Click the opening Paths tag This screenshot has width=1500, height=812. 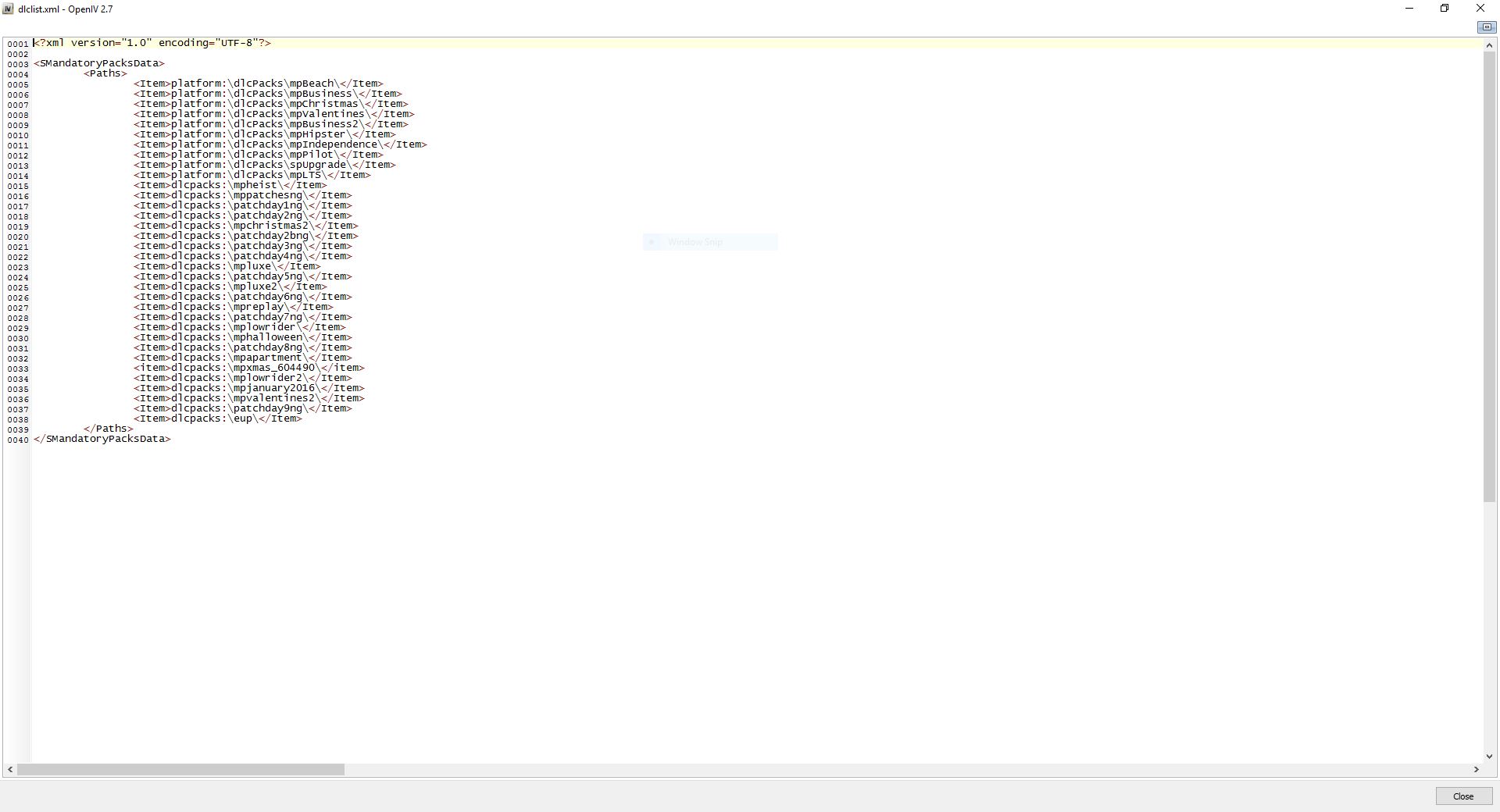point(105,73)
